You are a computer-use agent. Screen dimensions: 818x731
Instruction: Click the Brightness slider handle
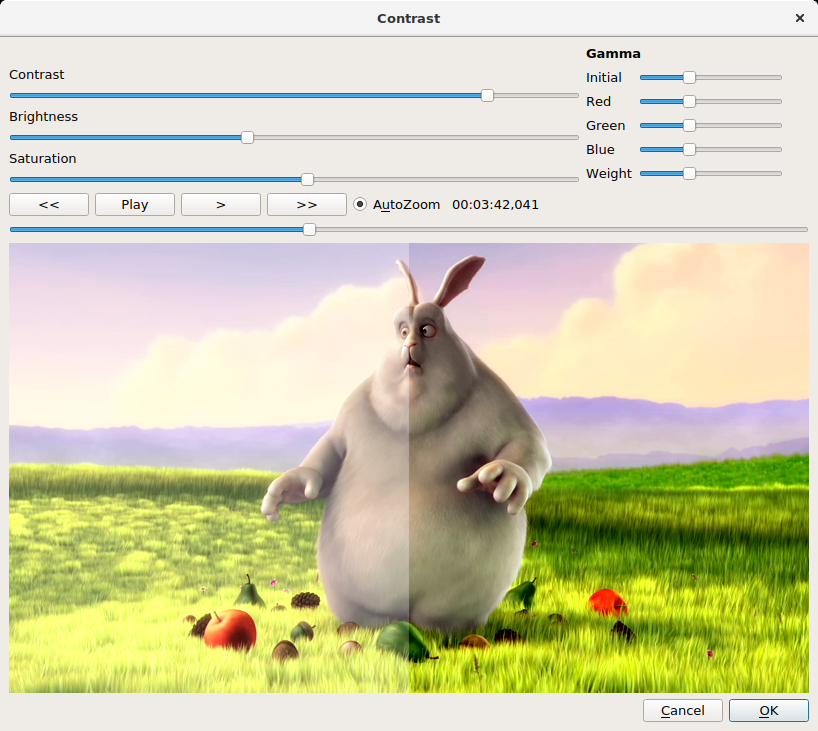(248, 138)
